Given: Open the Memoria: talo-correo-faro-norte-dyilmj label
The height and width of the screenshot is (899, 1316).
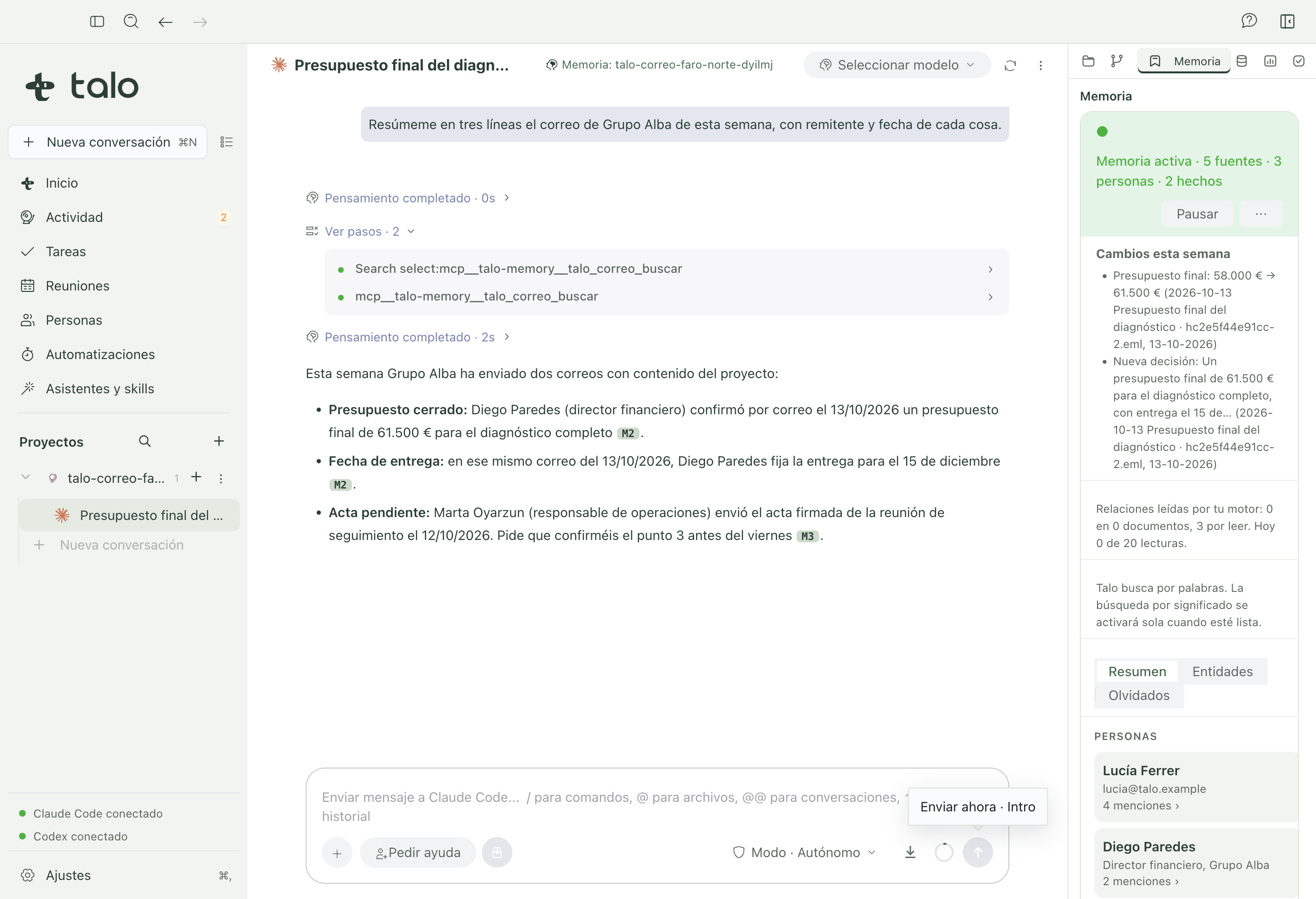Looking at the screenshot, I should [660, 65].
